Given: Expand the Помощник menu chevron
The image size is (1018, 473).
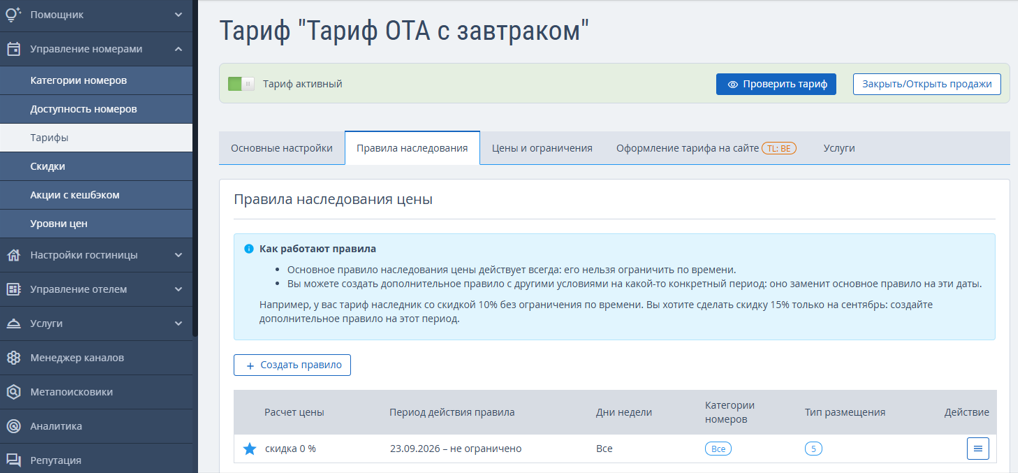Looking at the screenshot, I should coord(179,14).
